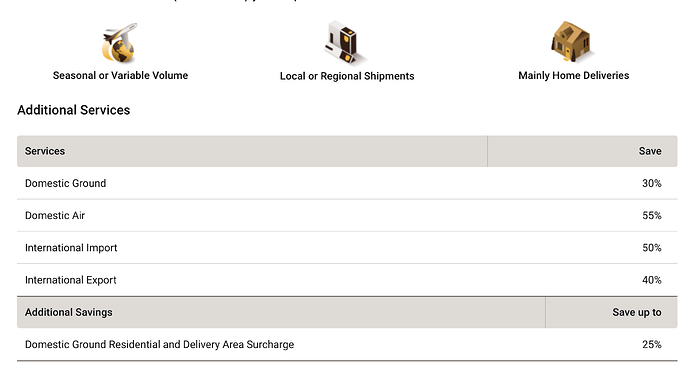Viewport: 690px width, 374px height.
Task: Click the Save column header
Action: click(582, 151)
